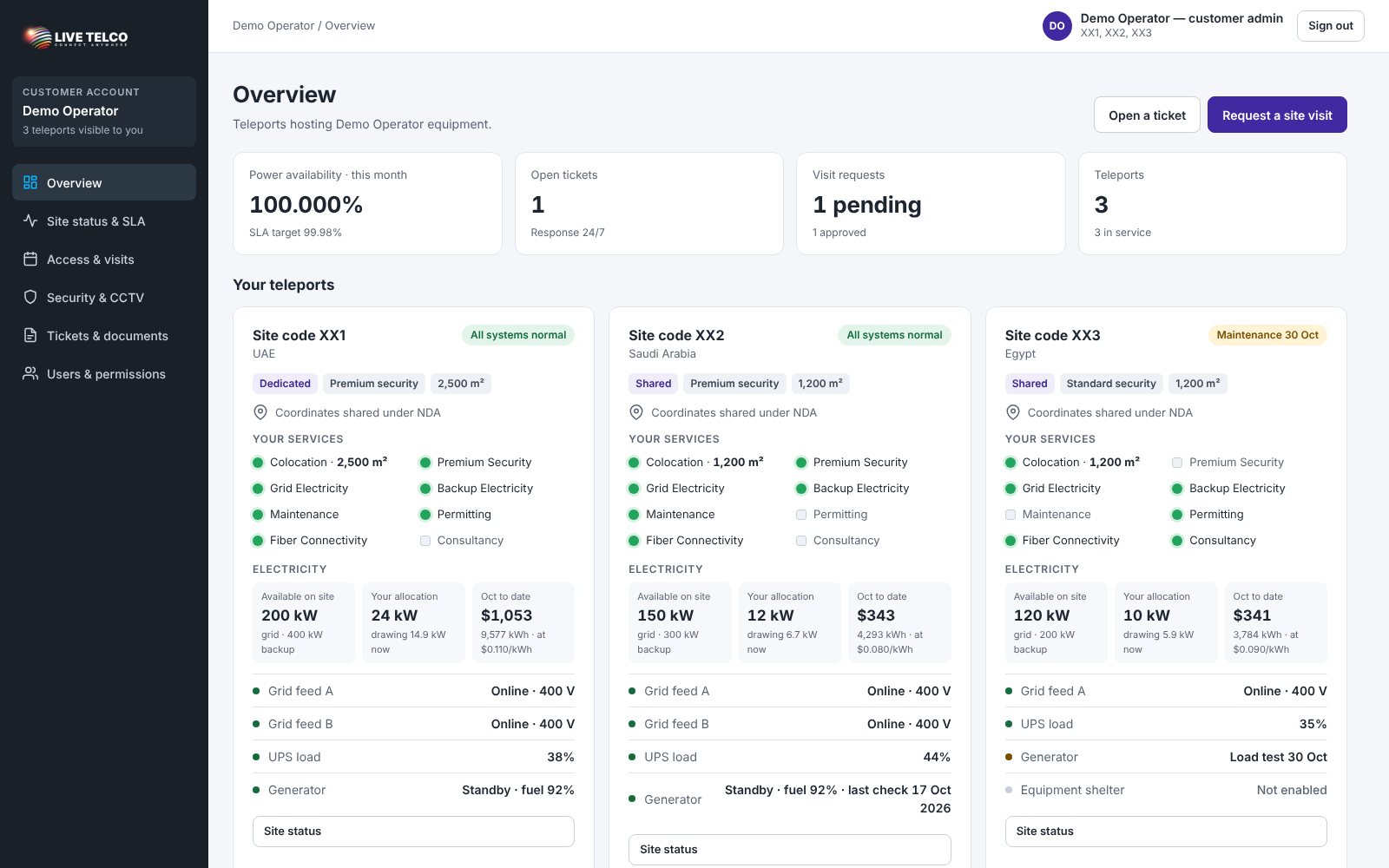Click the Standby · fuel 92% value on XX1
Screen dimensions: 1389x868
518,790
